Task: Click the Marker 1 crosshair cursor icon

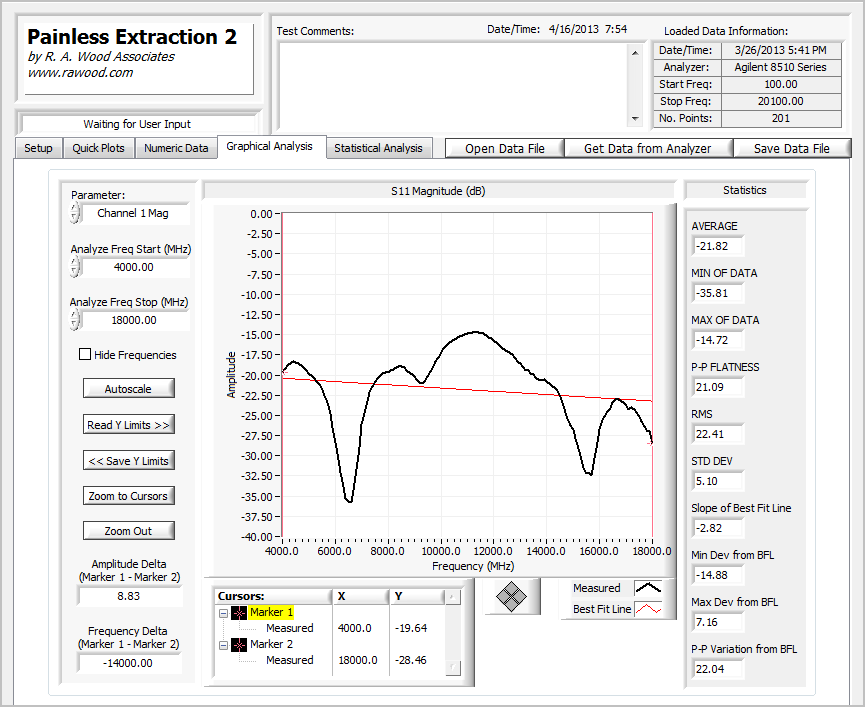Action: [x=239, y=613]
